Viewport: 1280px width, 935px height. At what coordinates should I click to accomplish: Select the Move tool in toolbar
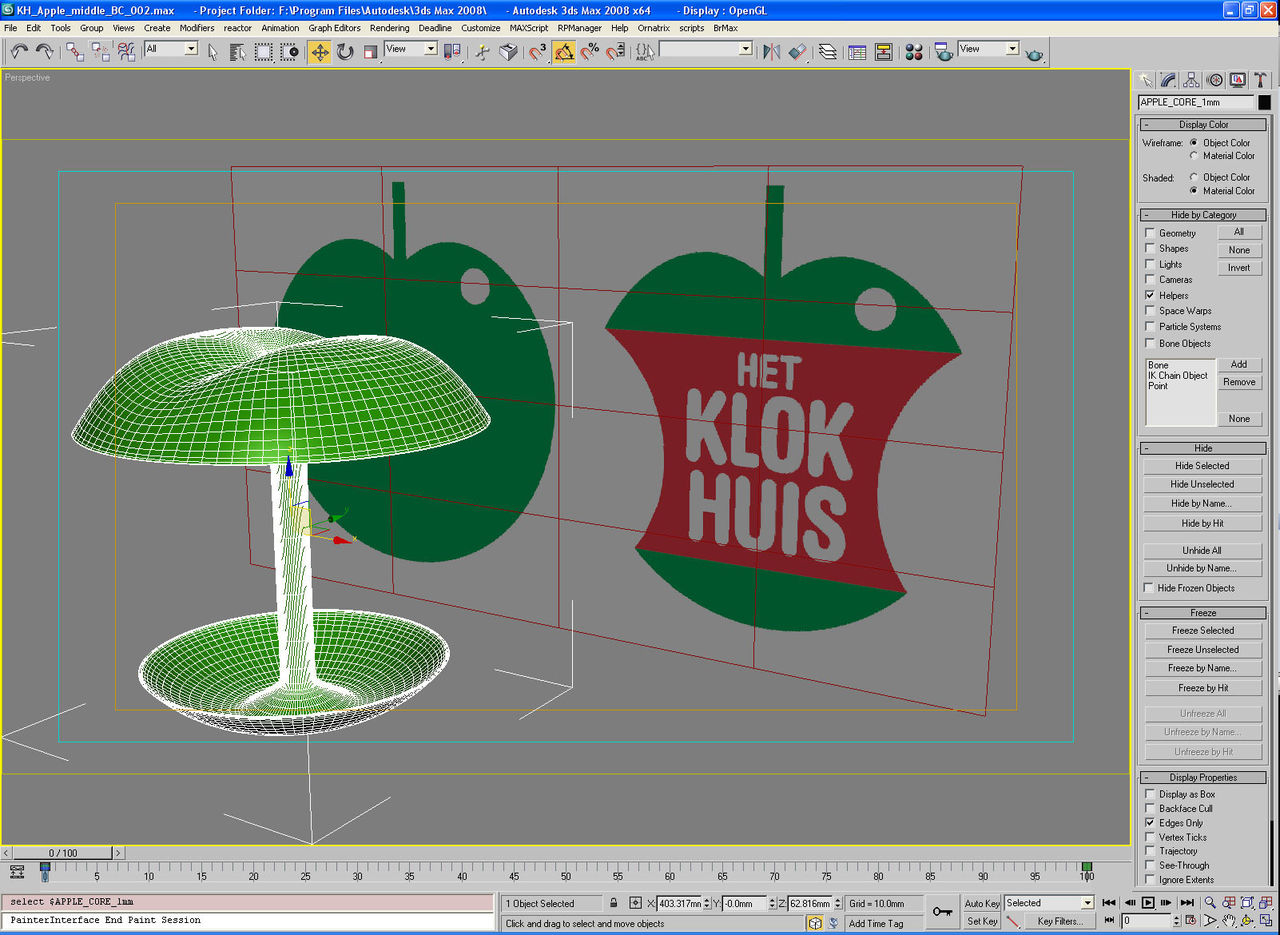(320, 52)
